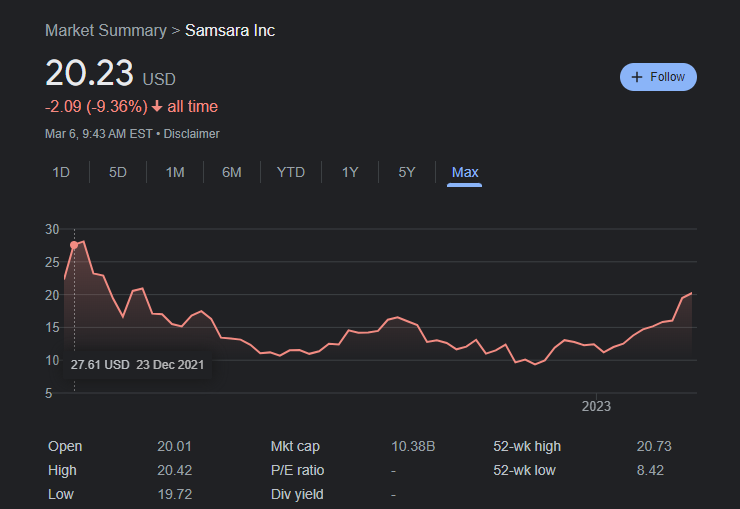Open the Disclaimer link
The width and height of the screenshot is (740, 509).
[192, 134]
